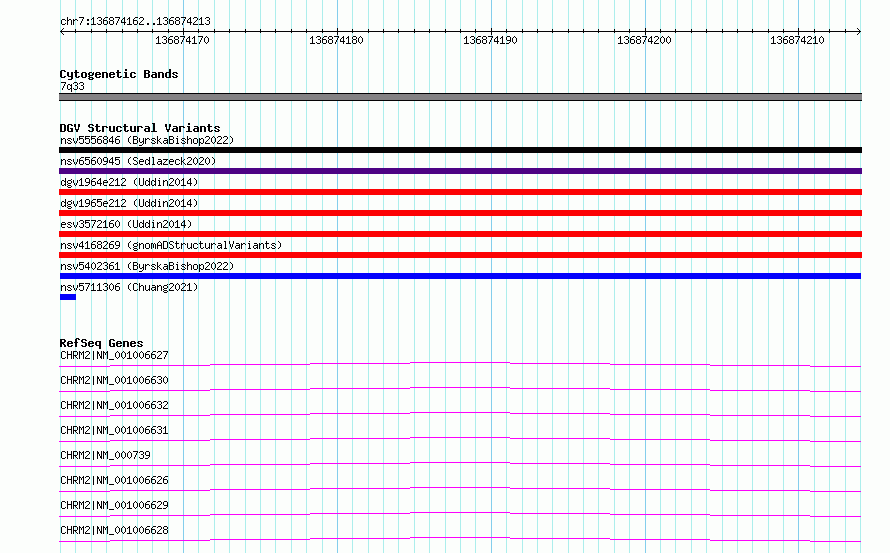
Task: Click ruler tick label 136874190
Action: coord(490,40)
